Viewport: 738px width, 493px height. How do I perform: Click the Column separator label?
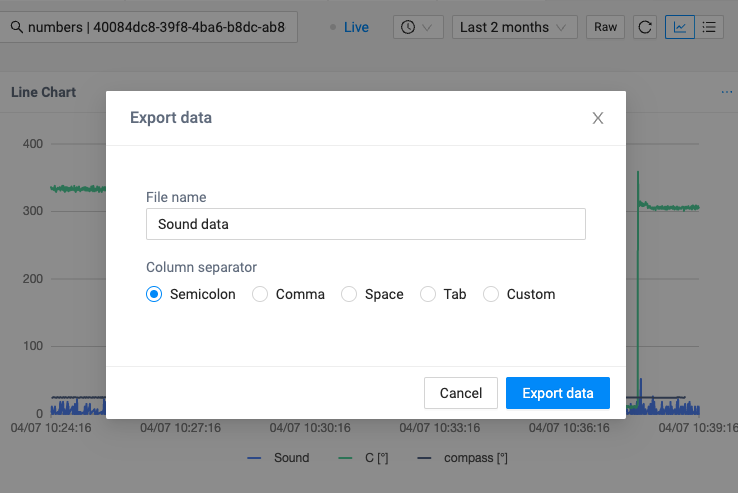(201, 267)
